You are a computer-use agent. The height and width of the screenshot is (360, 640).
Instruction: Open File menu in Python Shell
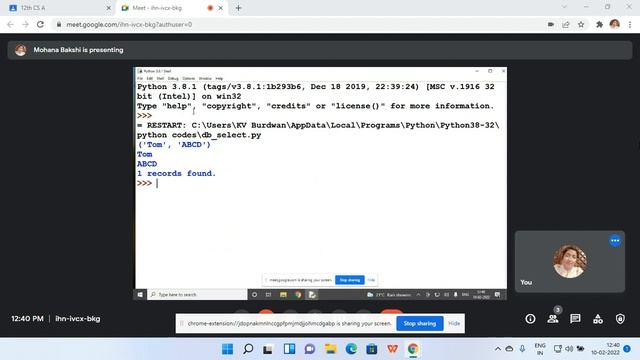click(140, 78)
